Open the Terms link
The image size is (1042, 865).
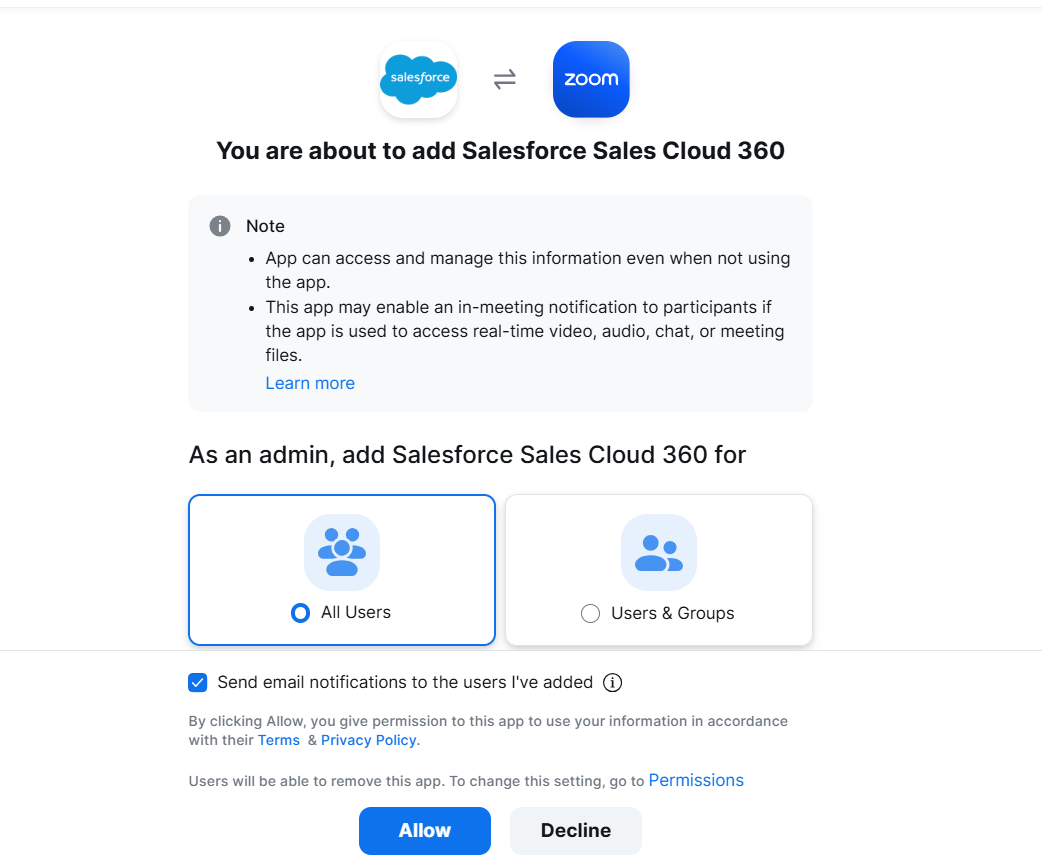(279, 740)
